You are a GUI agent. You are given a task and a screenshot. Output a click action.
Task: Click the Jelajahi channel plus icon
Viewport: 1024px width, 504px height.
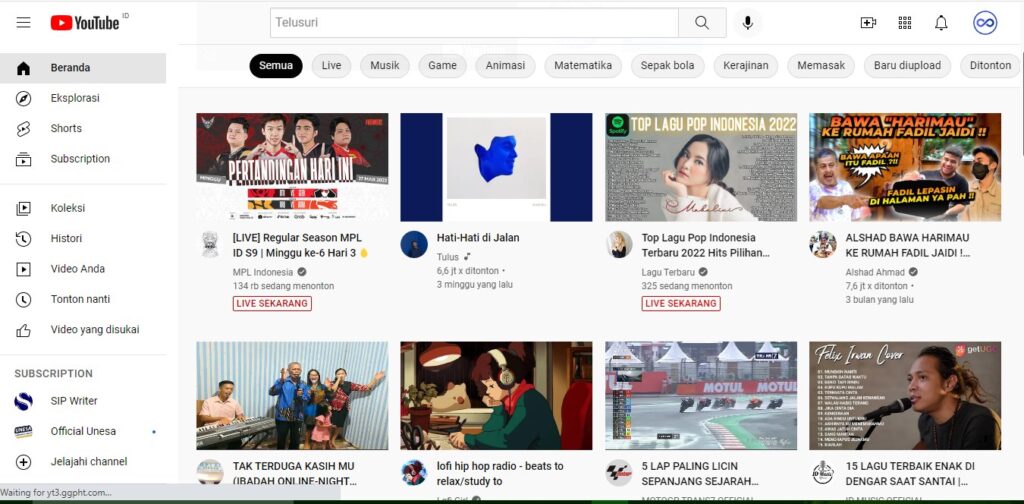tap(24, 462)
